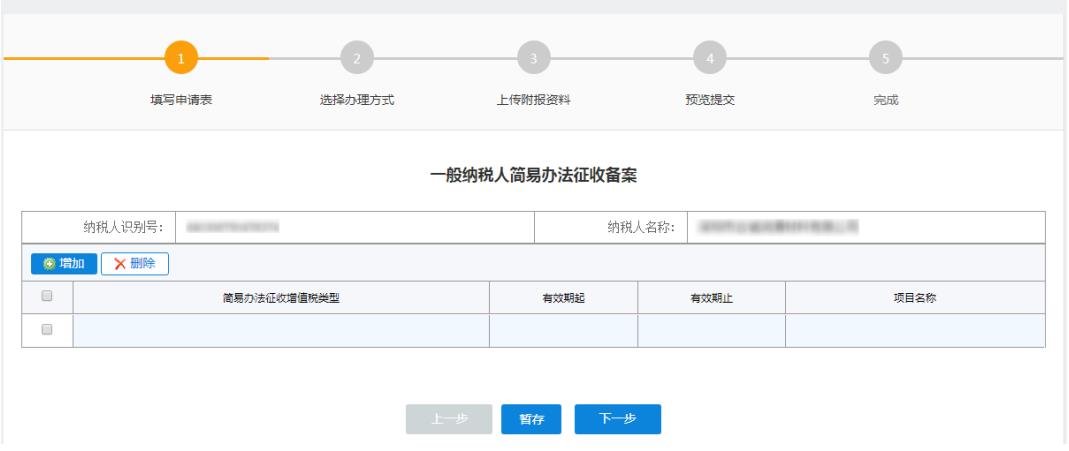Select the 上传附报资料 step label
Screen dimensions: 1069x451
[533, 98]
